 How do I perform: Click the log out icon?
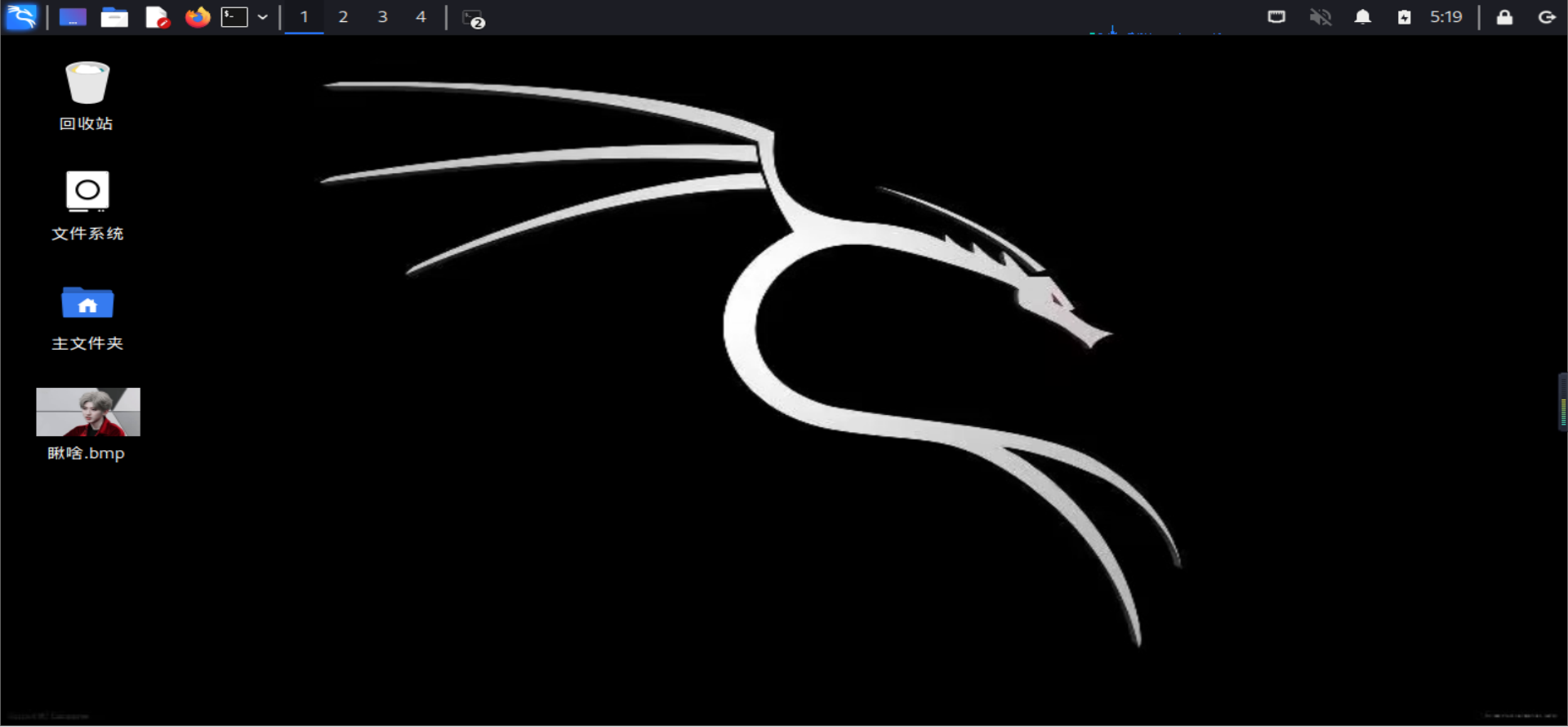click(1547, 17)
